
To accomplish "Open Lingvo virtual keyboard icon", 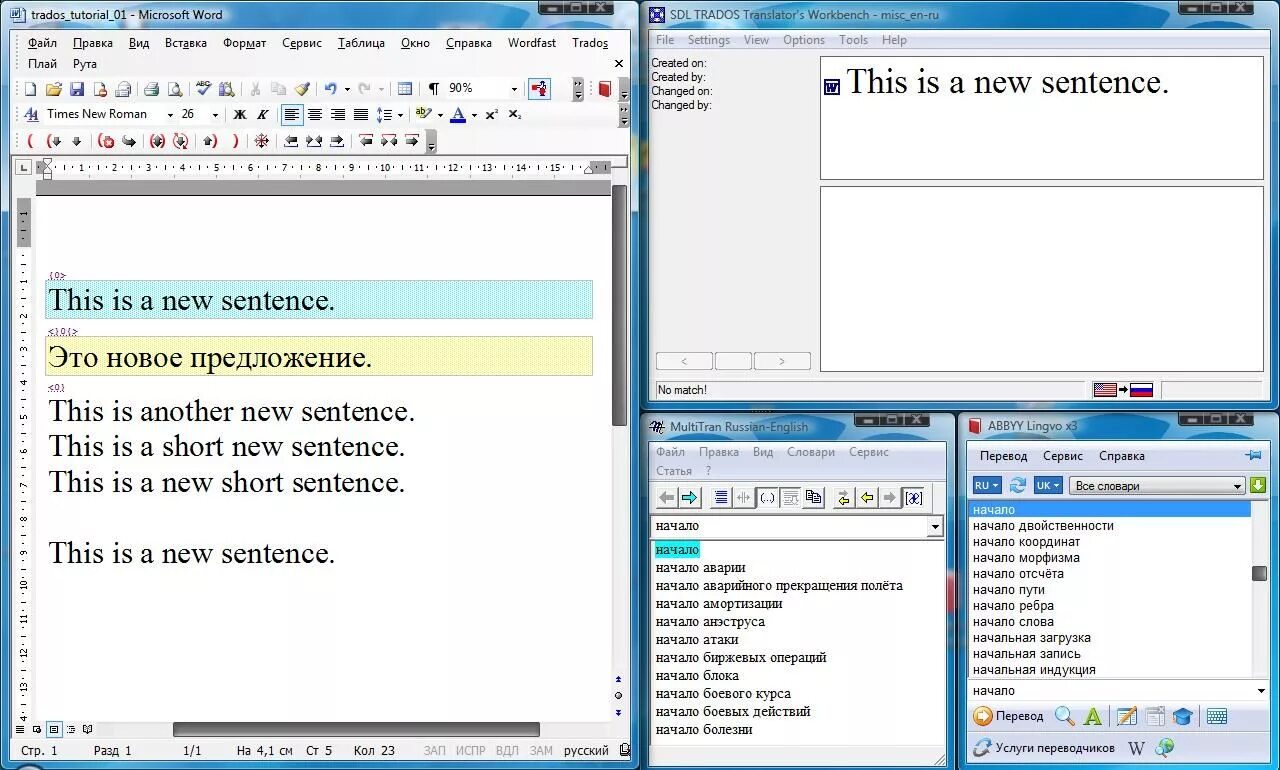I will (1217, 716).
